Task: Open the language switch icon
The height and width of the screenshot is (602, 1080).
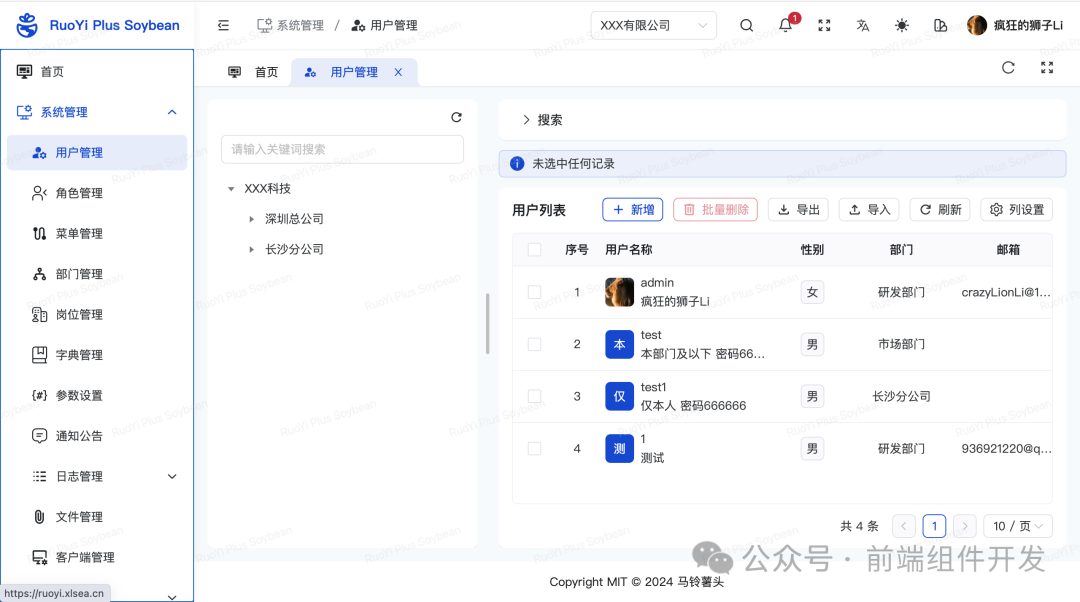Action: click(862, 25)
